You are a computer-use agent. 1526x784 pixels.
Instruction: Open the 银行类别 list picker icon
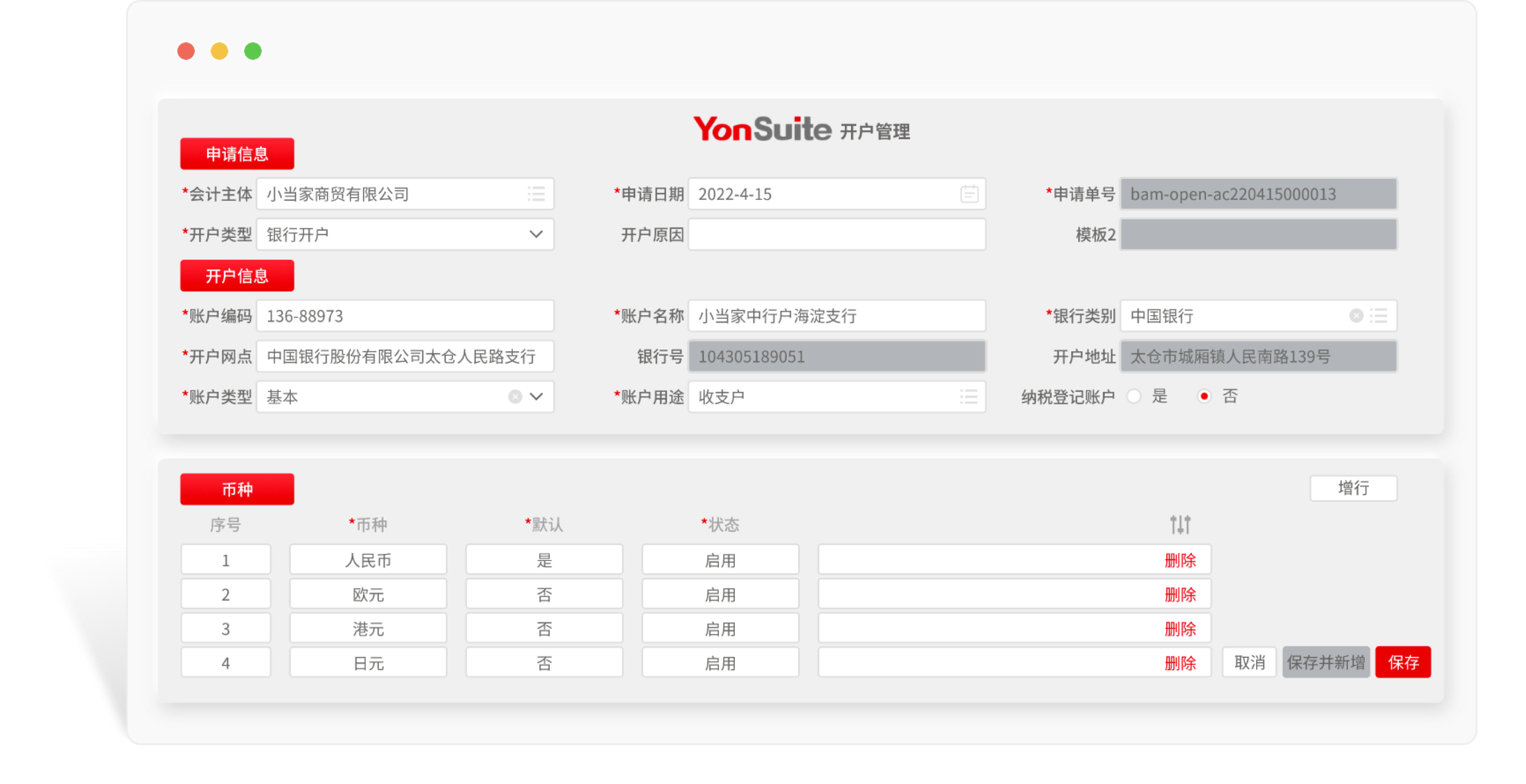click(1380, 316)
